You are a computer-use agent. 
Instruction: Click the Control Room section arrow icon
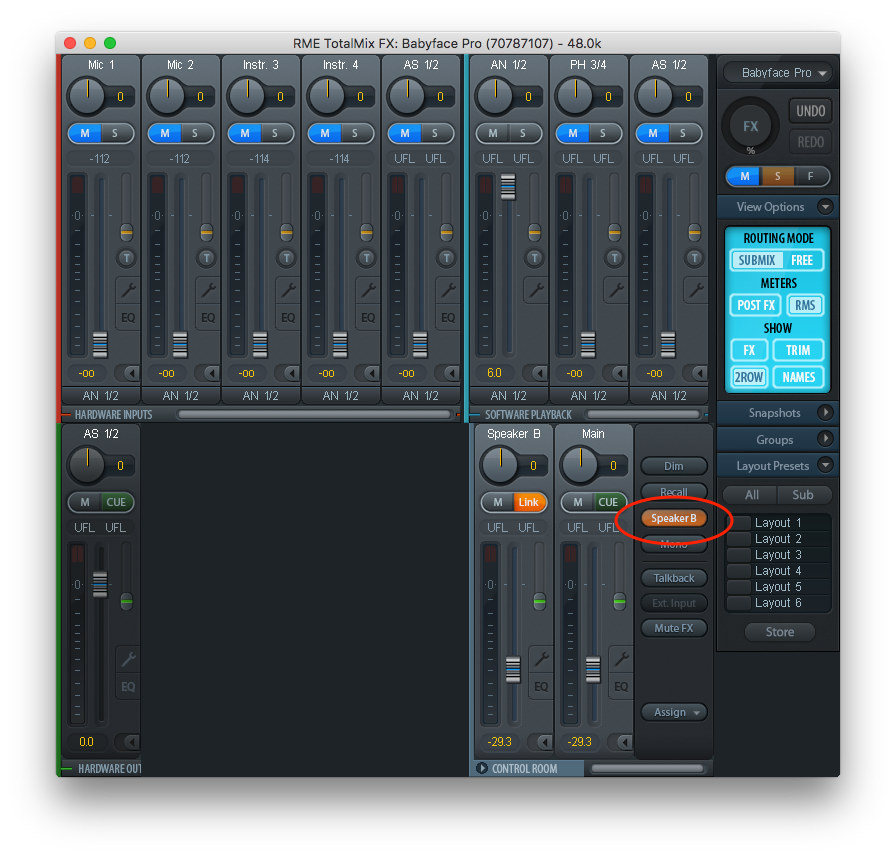coord(481,768)
